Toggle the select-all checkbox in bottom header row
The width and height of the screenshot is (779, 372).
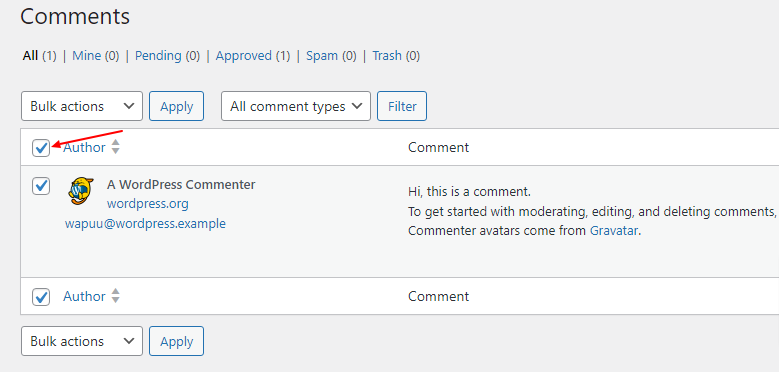click(41, 297)
